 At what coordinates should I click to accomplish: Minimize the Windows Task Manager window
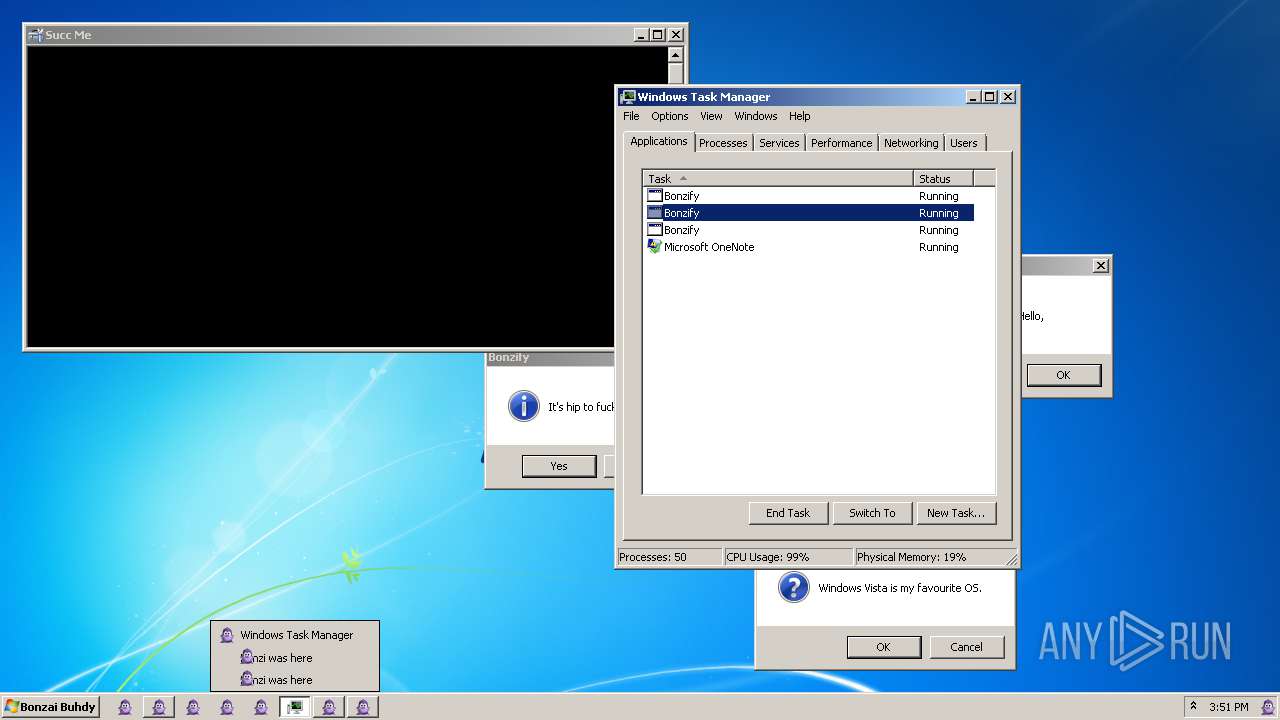973,97
